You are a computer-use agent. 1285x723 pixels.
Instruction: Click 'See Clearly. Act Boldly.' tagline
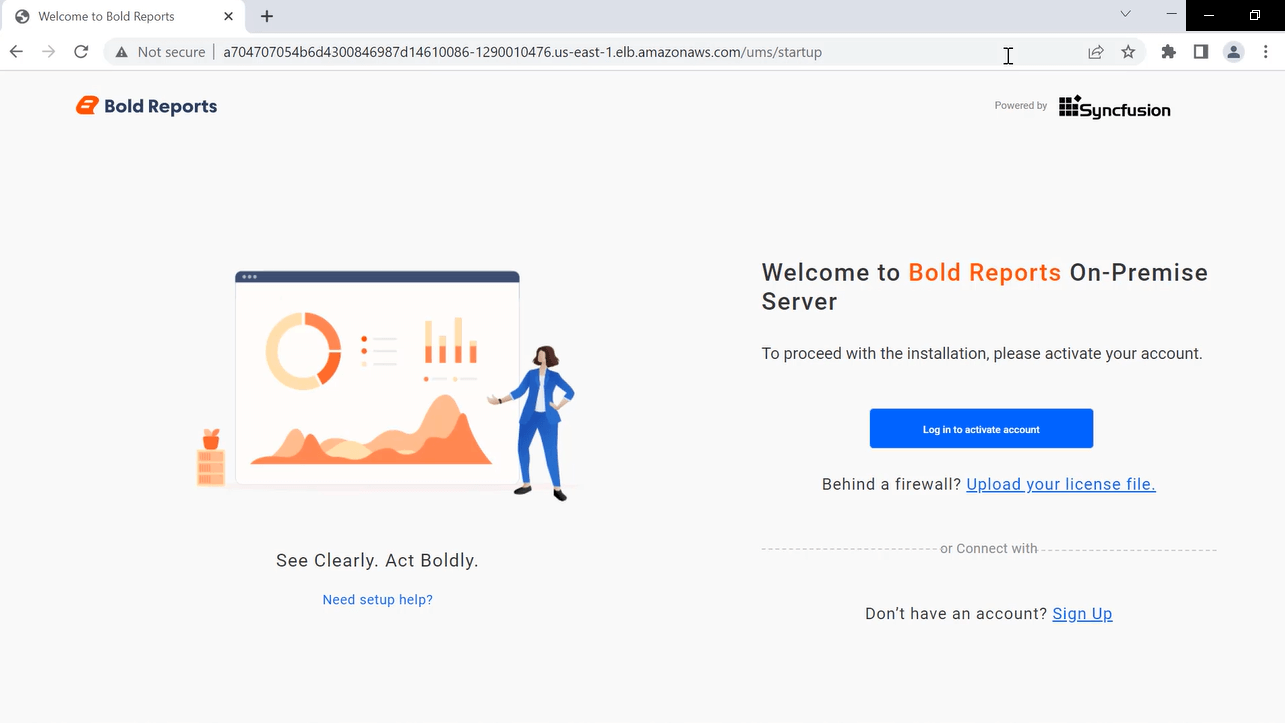tap(377, 561)
